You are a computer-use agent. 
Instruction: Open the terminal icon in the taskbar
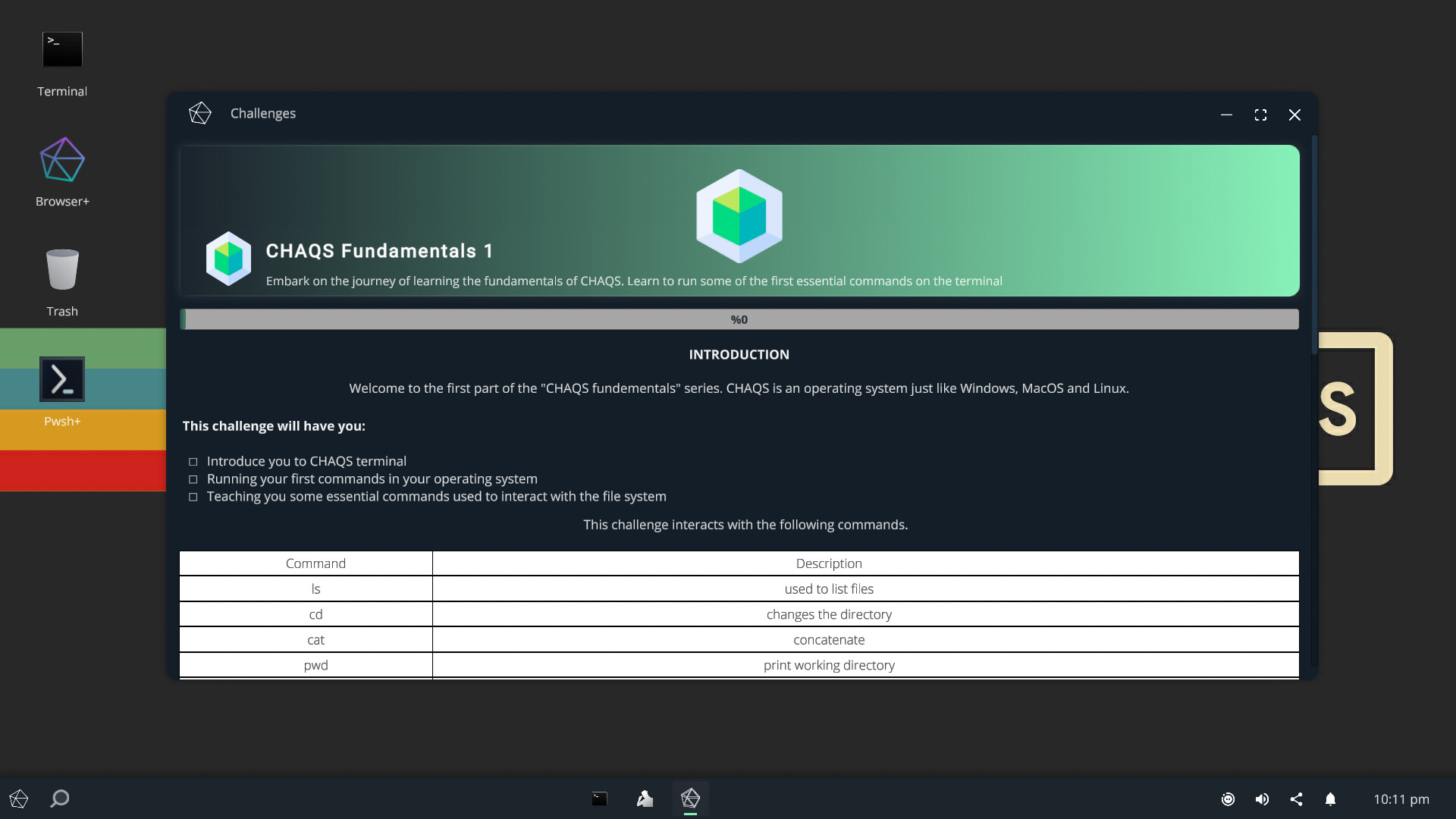pos(598,799)
